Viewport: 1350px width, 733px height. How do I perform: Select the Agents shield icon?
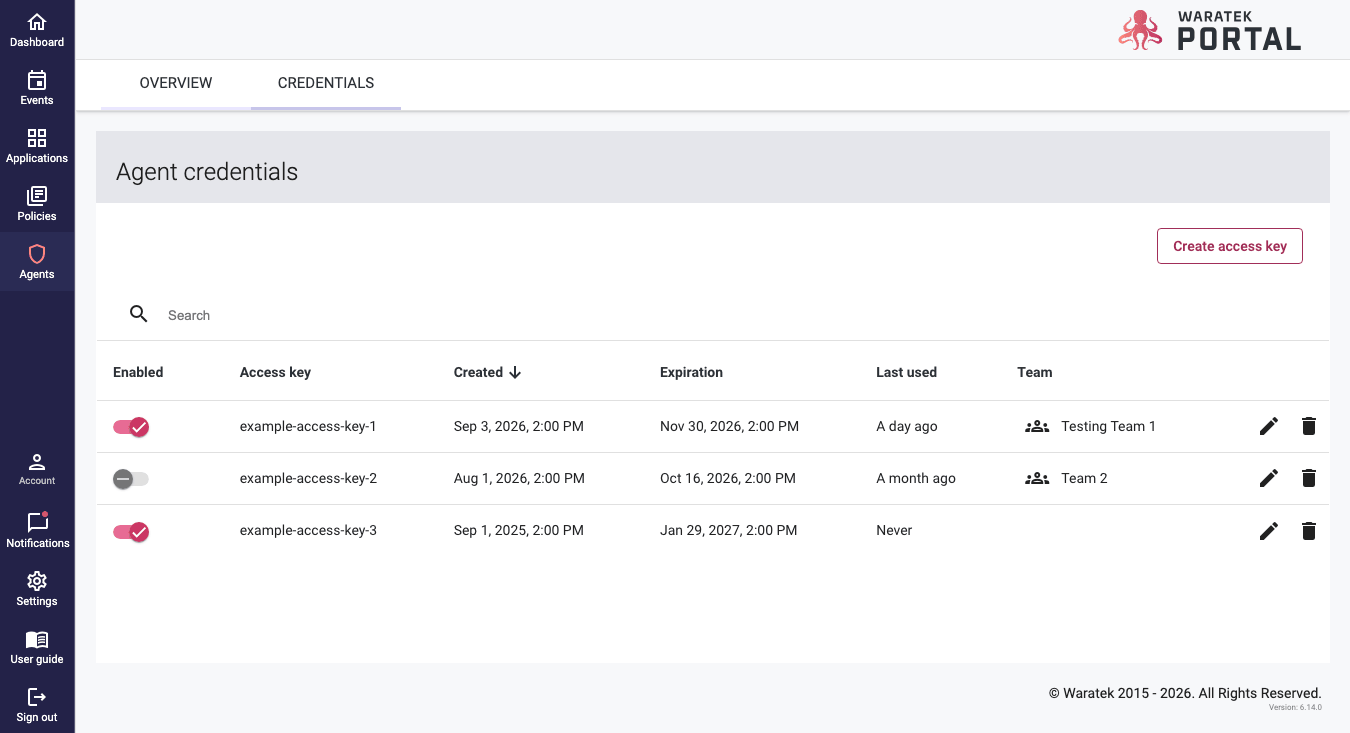[x=37, y=254]
